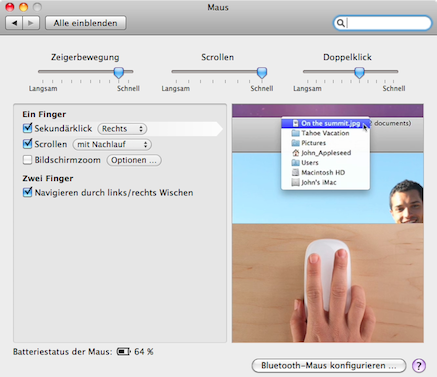Click the mouse battery status icon
Screen dimensions: 437x377
point(123,352)
